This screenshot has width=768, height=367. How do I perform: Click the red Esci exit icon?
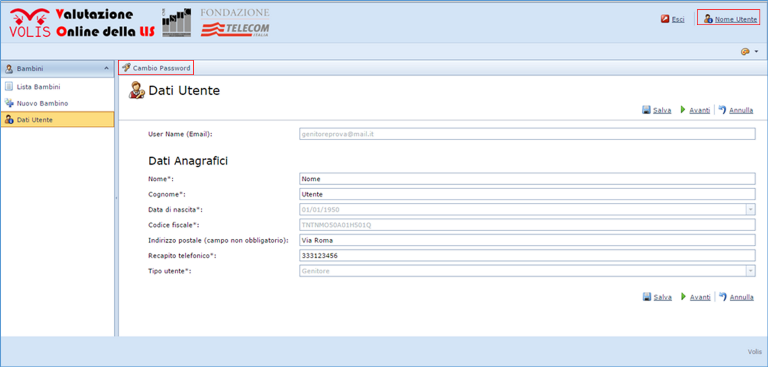click(665, 19)
